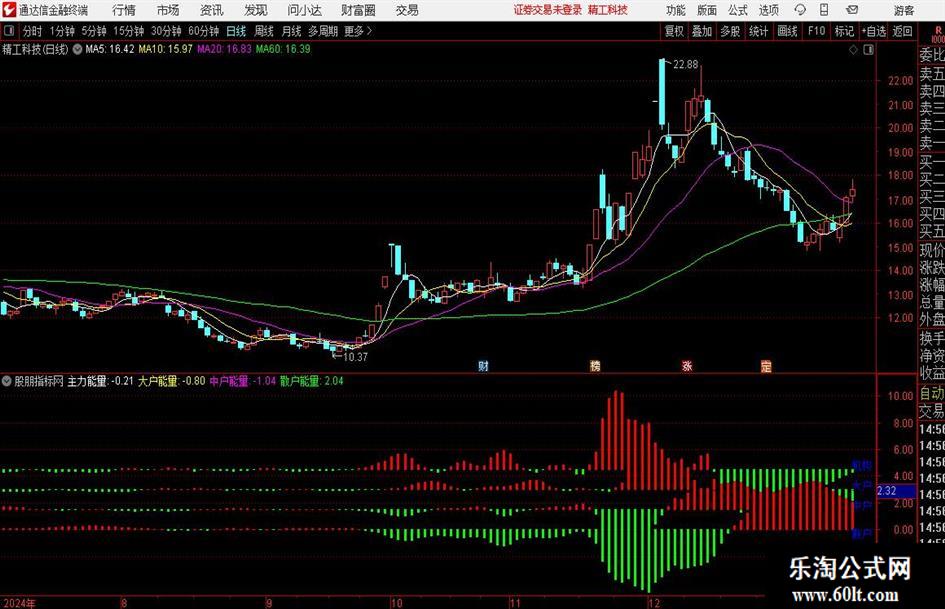Click the 中户能量 -1.04 label
Screen dimensions: 945x609
click(243, 381)
